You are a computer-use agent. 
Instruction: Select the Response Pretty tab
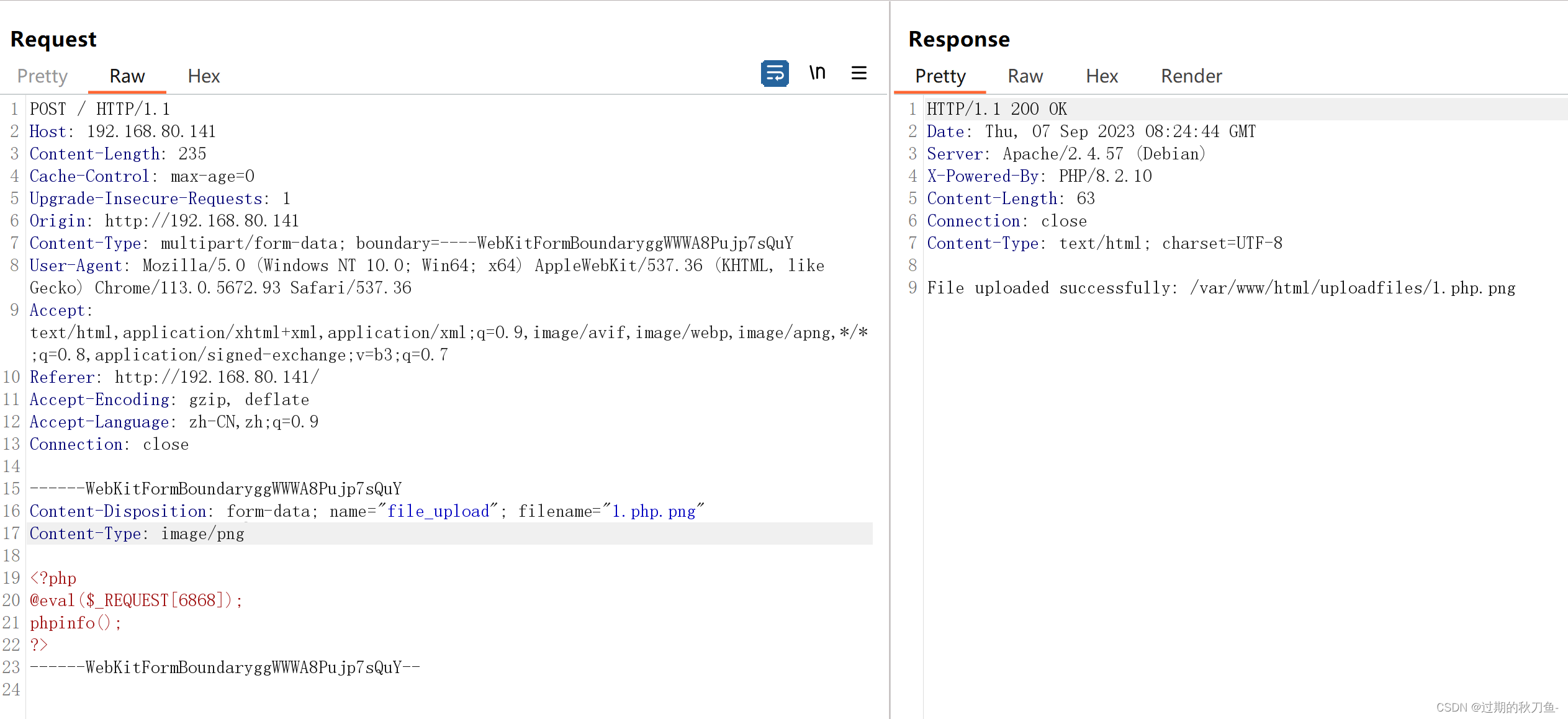click(x=940, y=76)
